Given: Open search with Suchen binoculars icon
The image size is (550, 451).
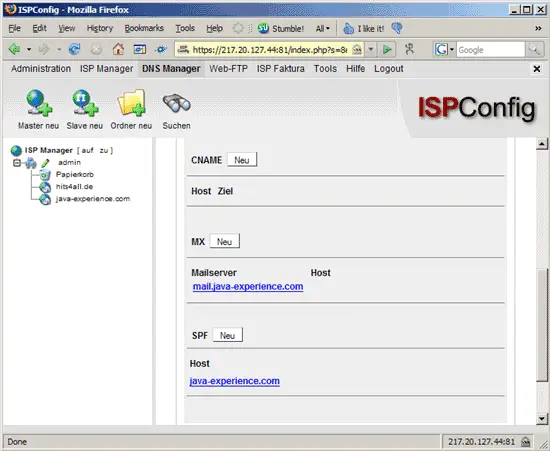Looking at the screenshot, I should pyautogui.click(x=176, y=103).
